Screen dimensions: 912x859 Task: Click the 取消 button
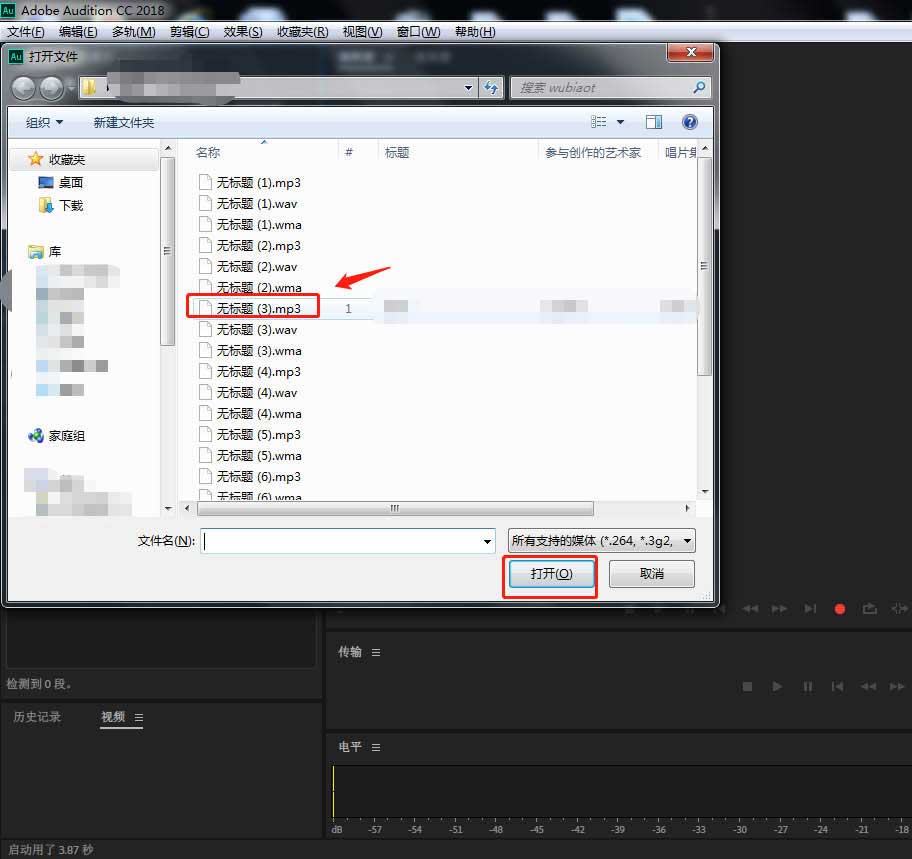click(x=651, y=574)
